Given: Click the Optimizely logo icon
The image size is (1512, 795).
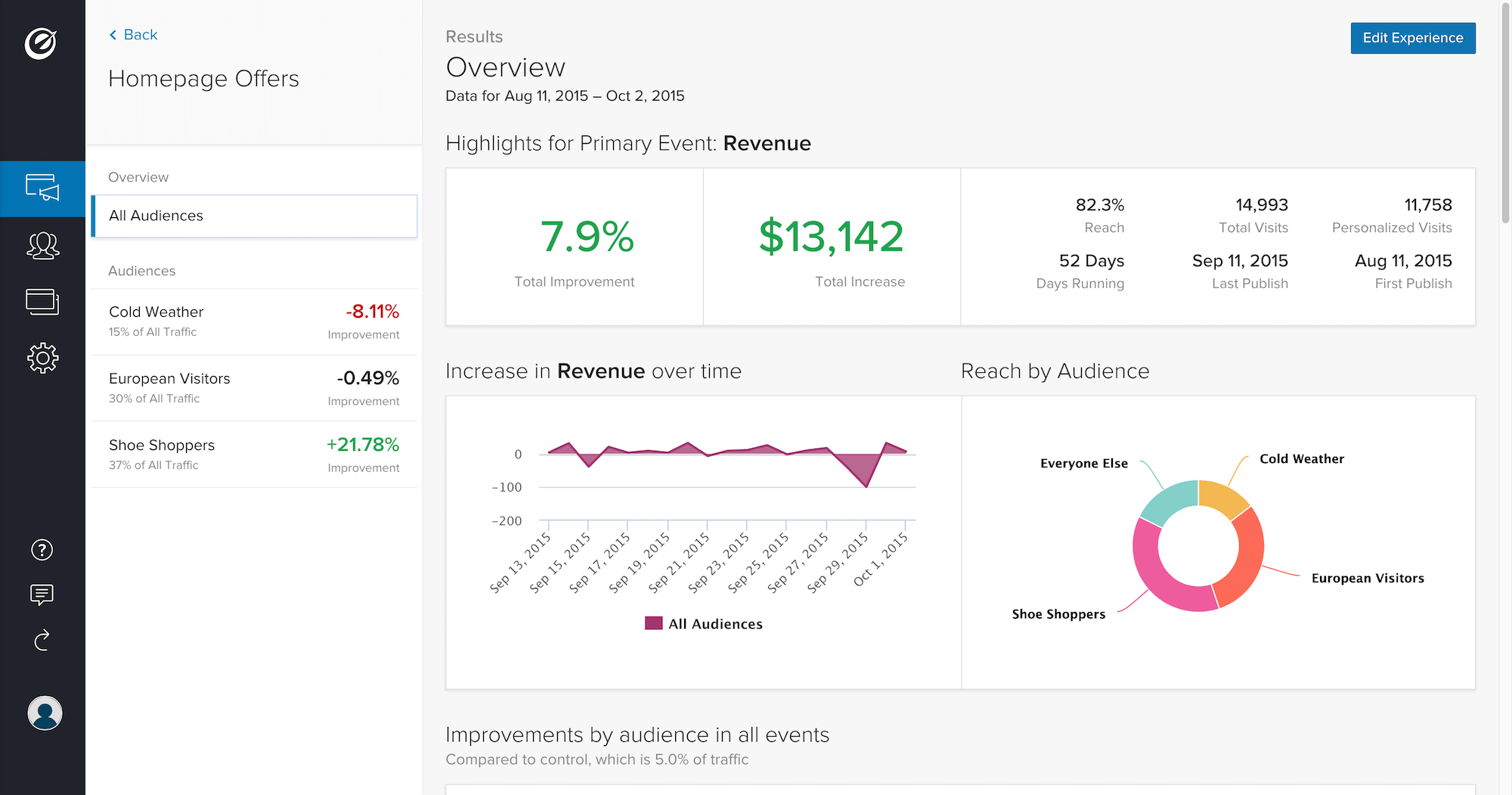Looking at the screenshot, I should (41, 43).
